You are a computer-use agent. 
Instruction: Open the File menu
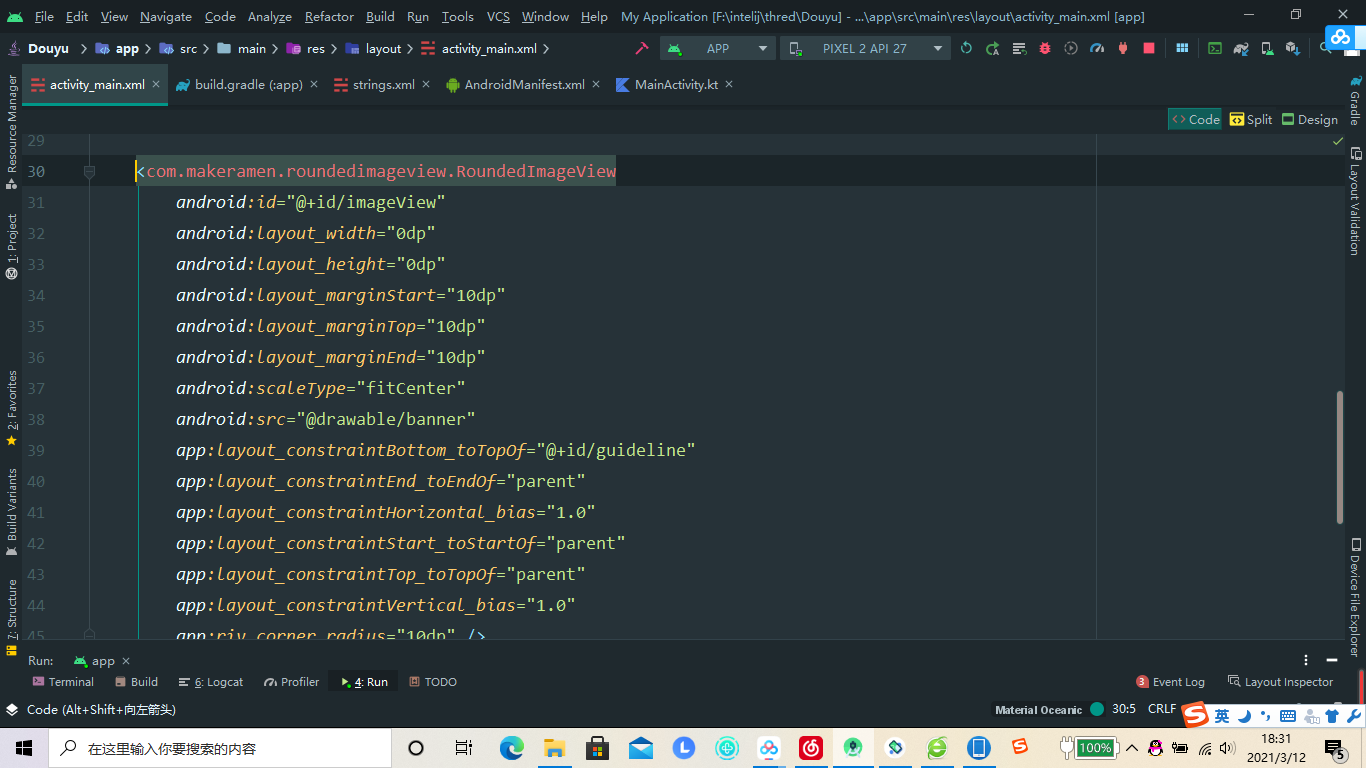coord(44,16)
